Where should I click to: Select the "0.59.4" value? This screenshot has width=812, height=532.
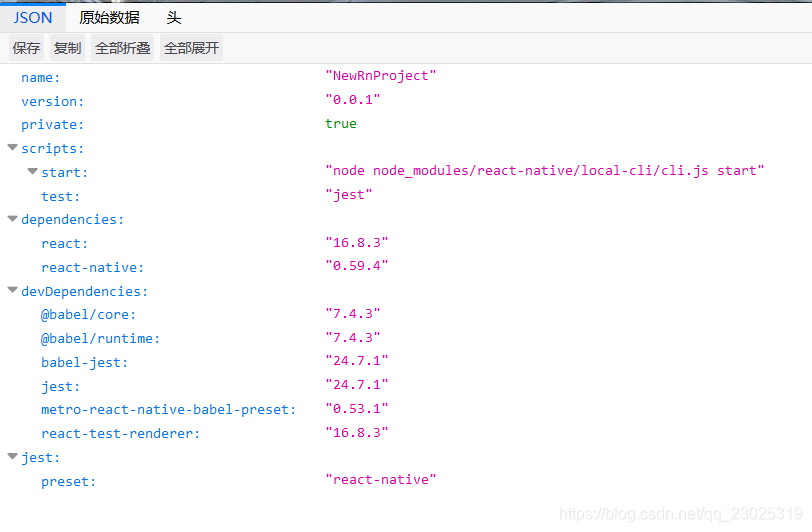357,265
